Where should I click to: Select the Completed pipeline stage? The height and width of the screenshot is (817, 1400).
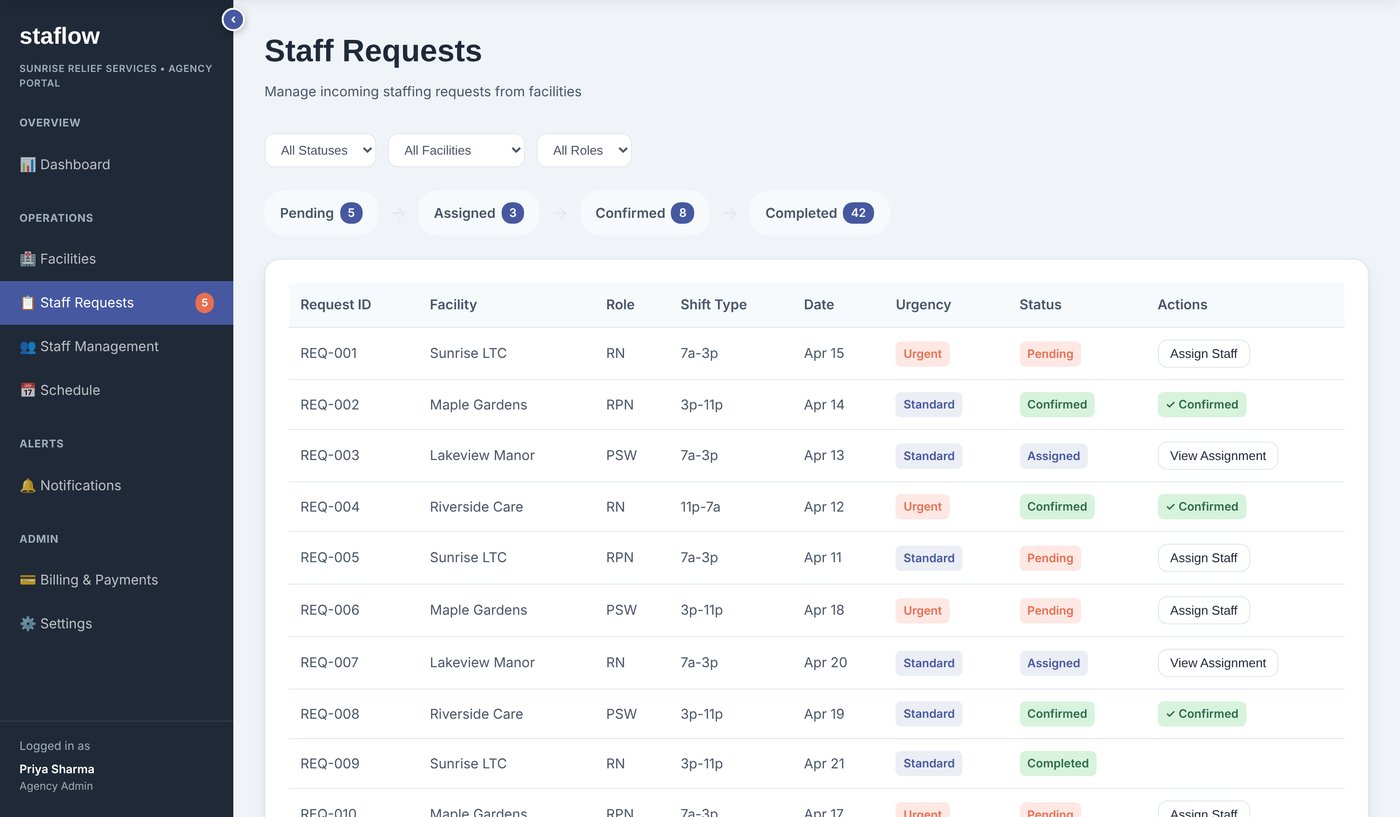click(x=819, y=213)
